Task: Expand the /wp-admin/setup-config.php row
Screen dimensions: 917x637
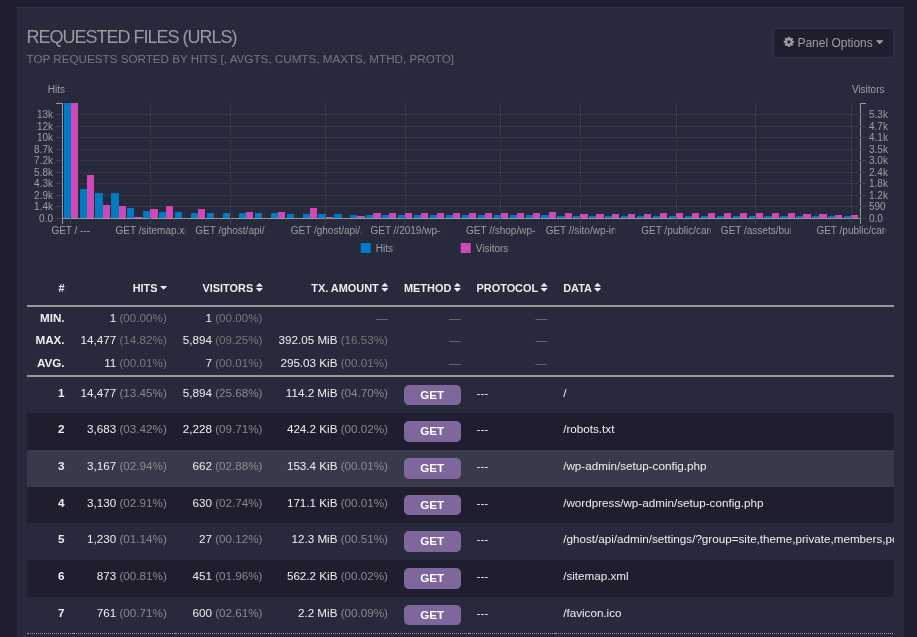Action: click(634, 466)
